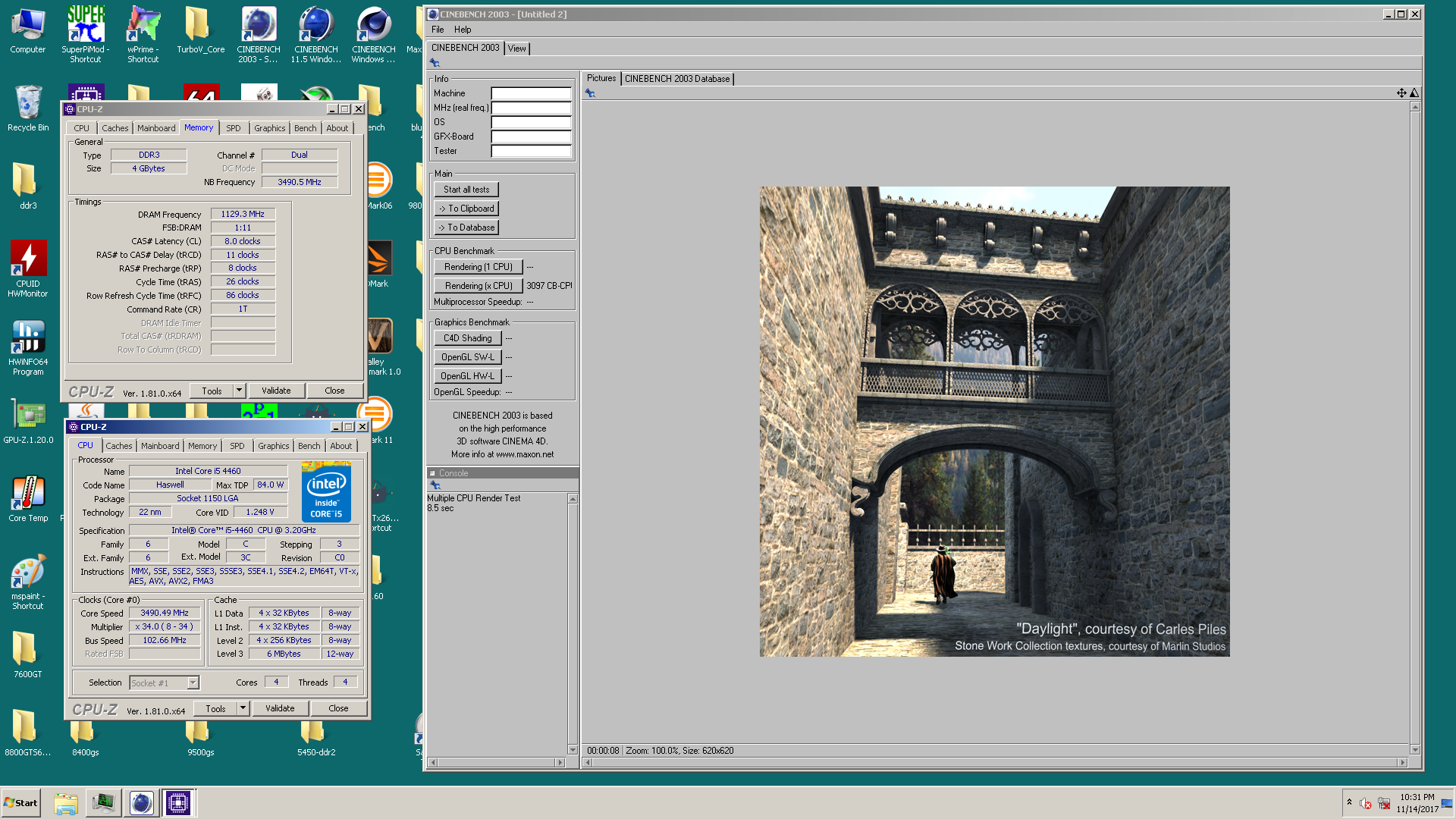
Task: Open the GPU-Z.1.20.0 desktop icon
Action: pos(28,422)
